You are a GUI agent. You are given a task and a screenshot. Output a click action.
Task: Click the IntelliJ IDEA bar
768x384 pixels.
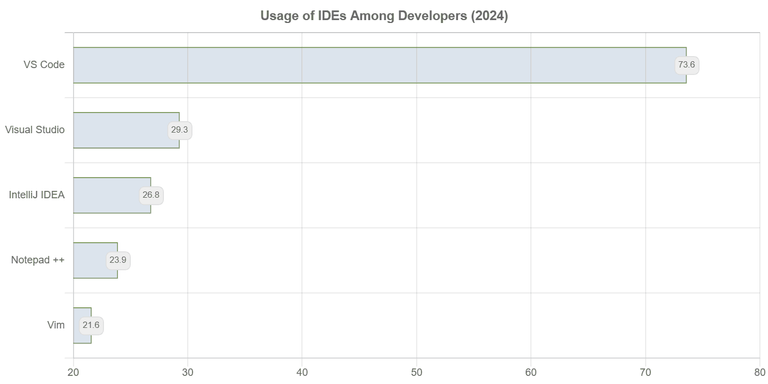click(112, 195)
